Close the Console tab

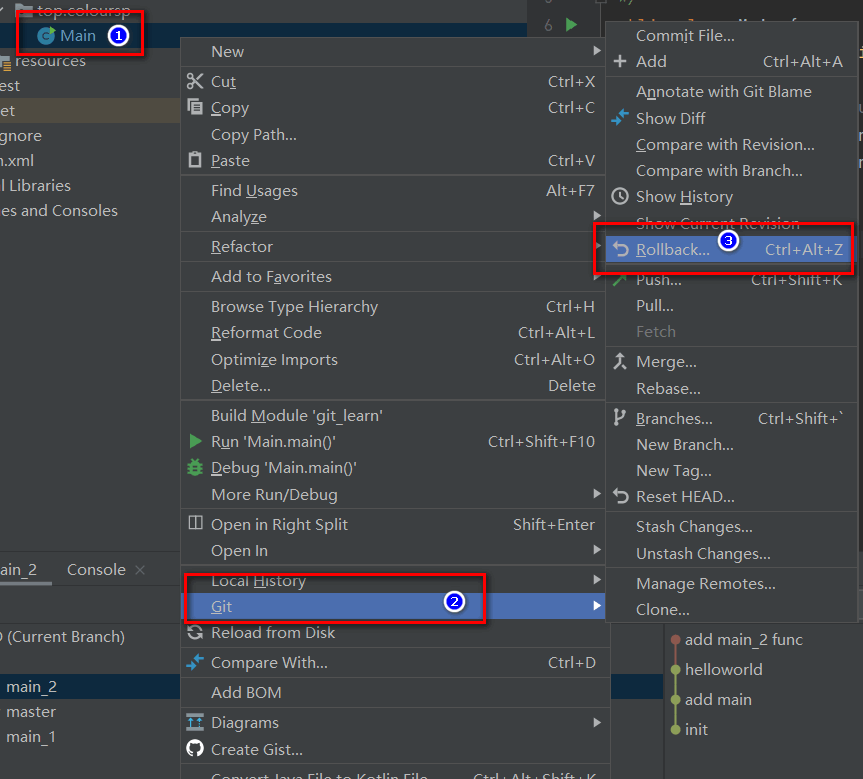[x=140, y=570]
